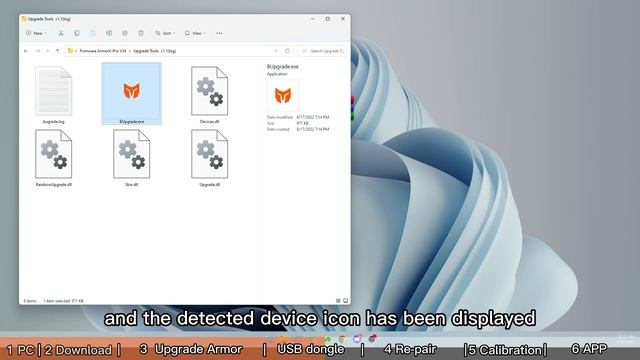640x360 pixels.
Task: Click BUpgrade.exe preview icon in details pane
Action: point(283,96)
